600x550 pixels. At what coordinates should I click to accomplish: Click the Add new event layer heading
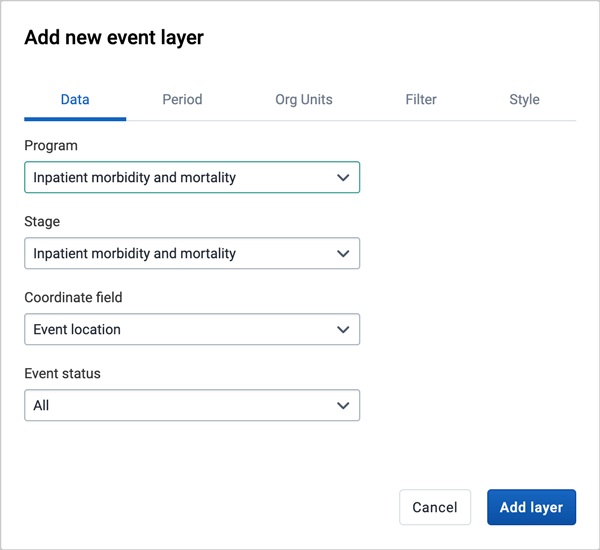[114, 38]
